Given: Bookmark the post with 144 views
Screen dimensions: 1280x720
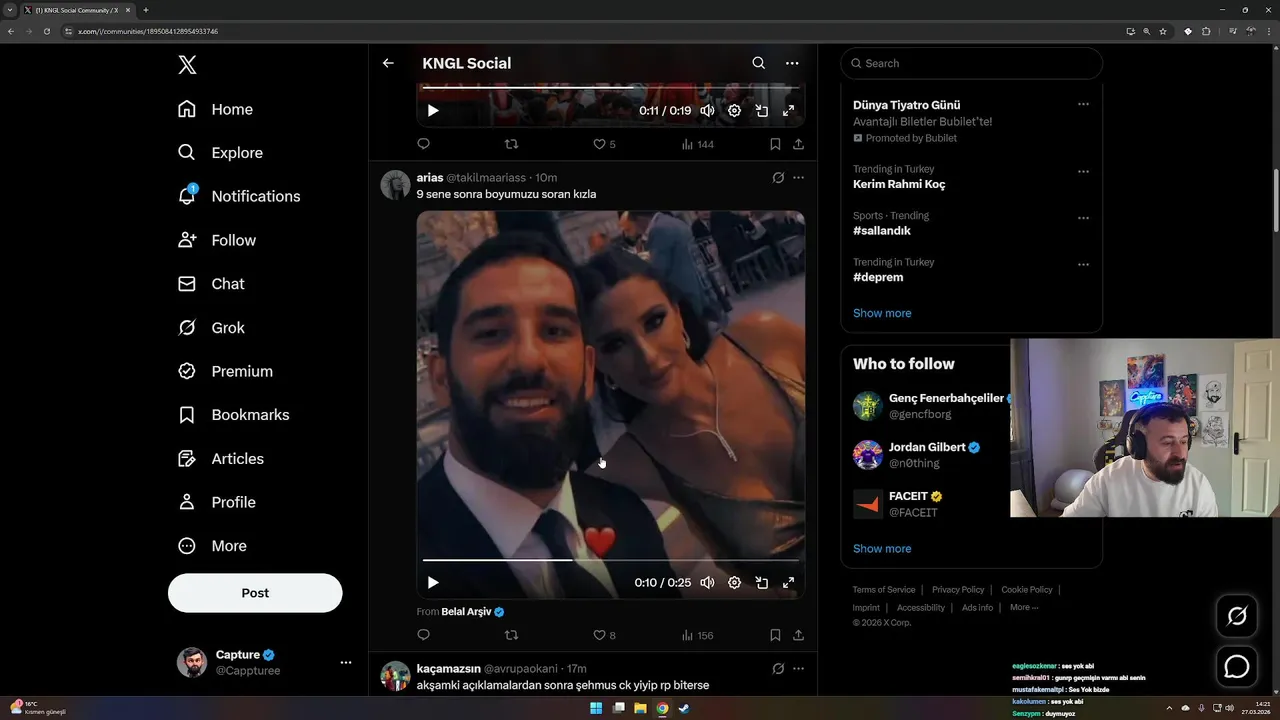Looking at the screenshot, I should pyautogui.click(x=775, y=144).
